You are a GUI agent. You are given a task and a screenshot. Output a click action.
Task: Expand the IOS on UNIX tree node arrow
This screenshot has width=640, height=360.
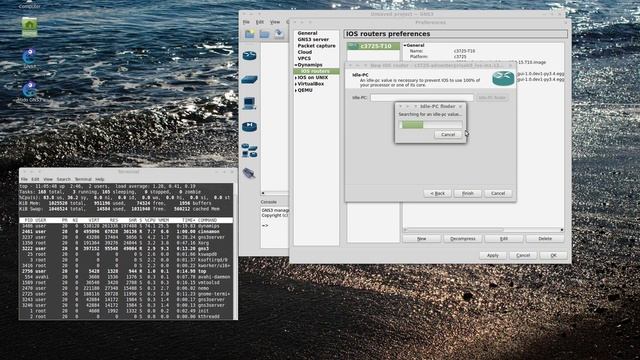pyautogui.click(x=296, y=78)
